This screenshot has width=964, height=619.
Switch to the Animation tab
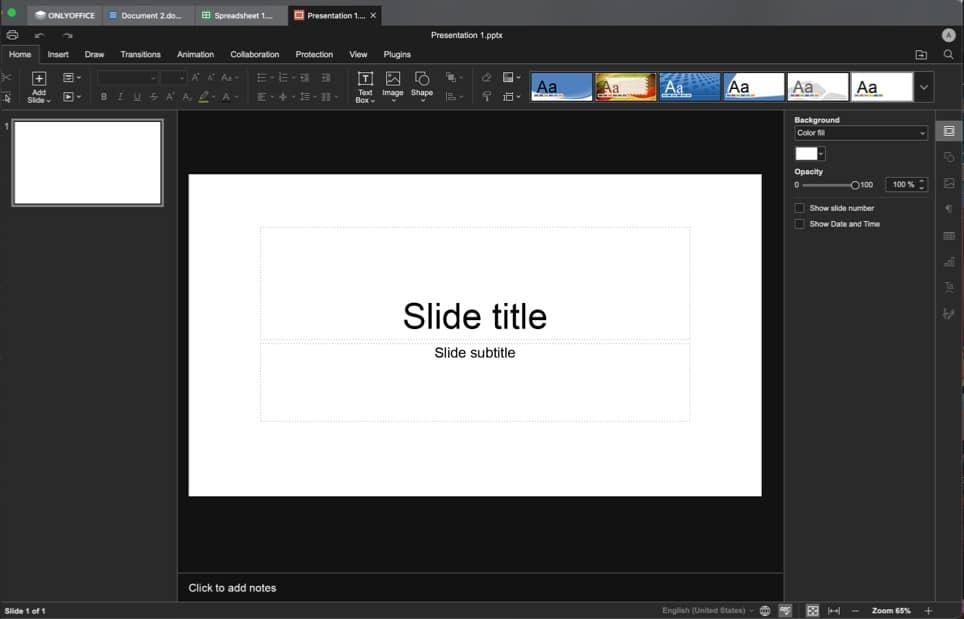(x=196, y=55)
